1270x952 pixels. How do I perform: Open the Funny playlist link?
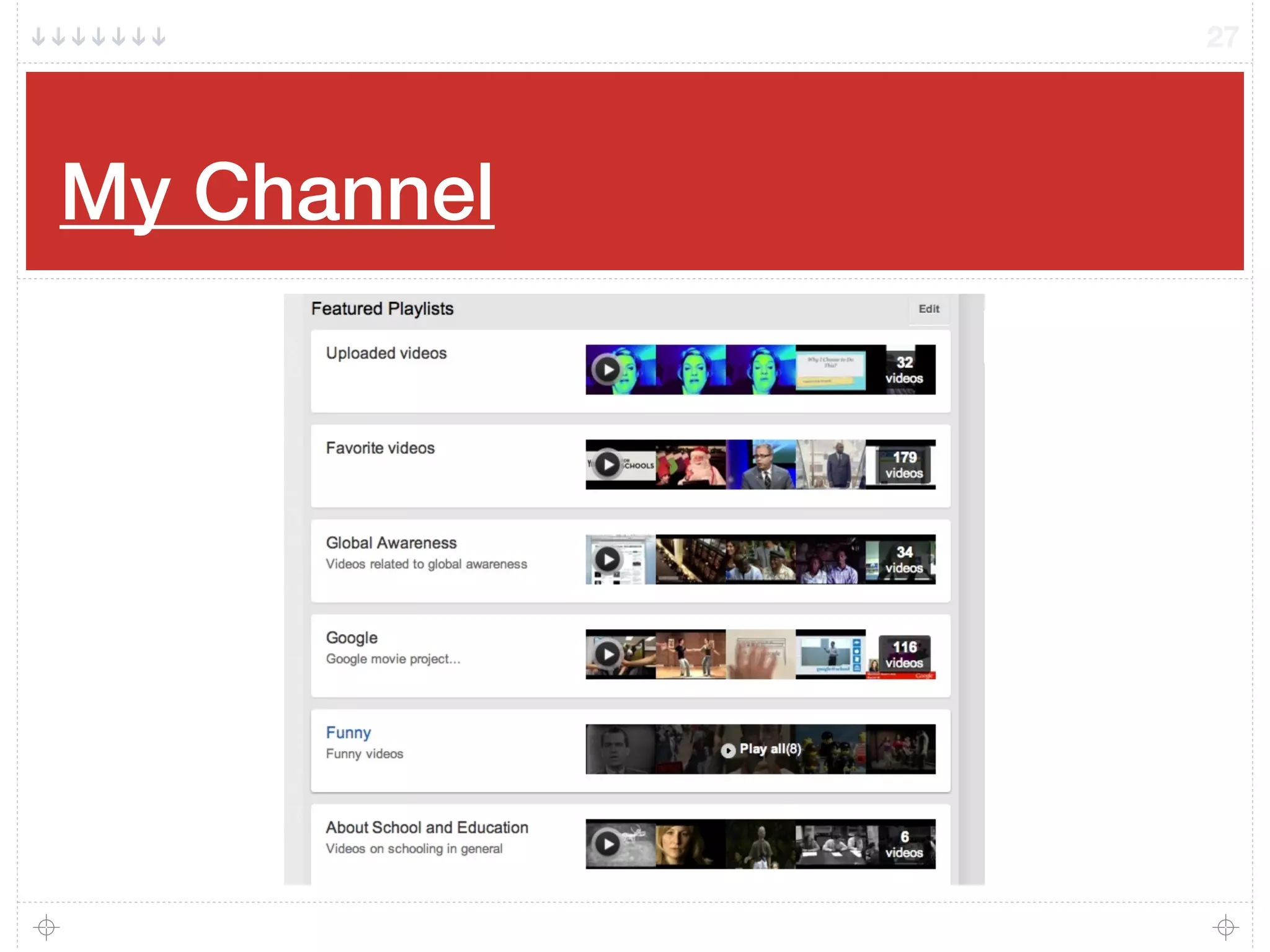click(349, 733)
